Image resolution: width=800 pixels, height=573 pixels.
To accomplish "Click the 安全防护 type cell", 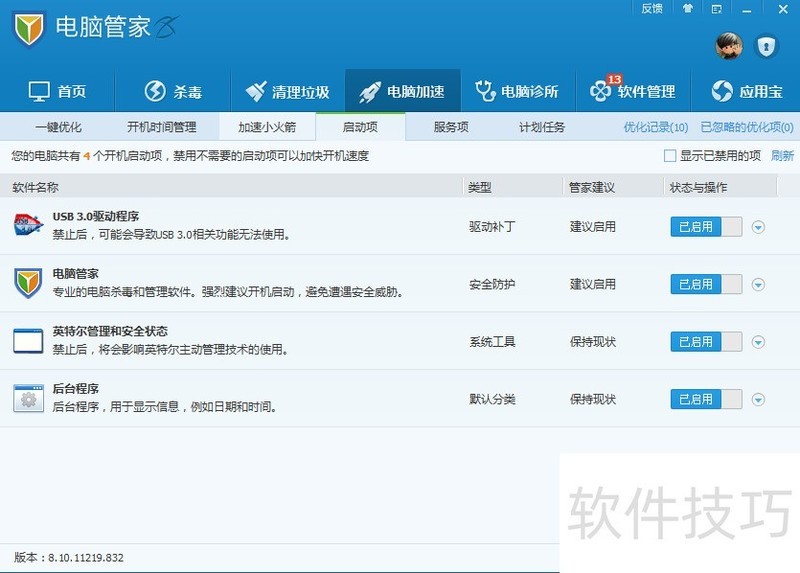I will point(492,284).
